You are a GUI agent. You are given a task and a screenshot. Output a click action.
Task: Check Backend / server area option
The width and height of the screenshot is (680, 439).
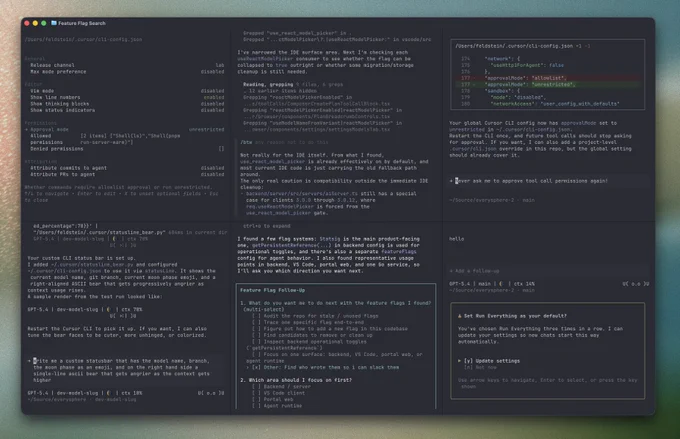(256, 387)
